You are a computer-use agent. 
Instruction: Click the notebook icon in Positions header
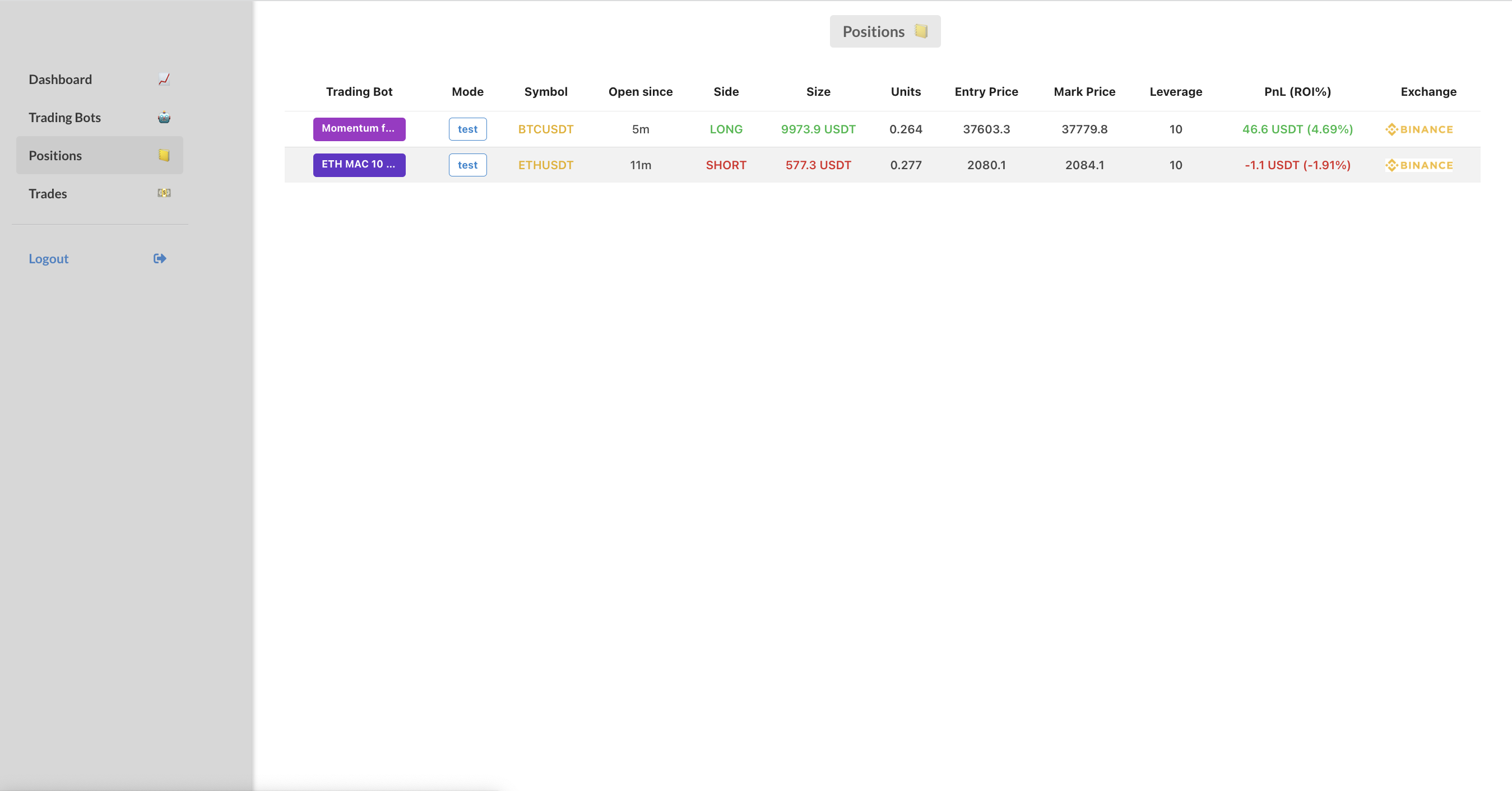point(921,31)
